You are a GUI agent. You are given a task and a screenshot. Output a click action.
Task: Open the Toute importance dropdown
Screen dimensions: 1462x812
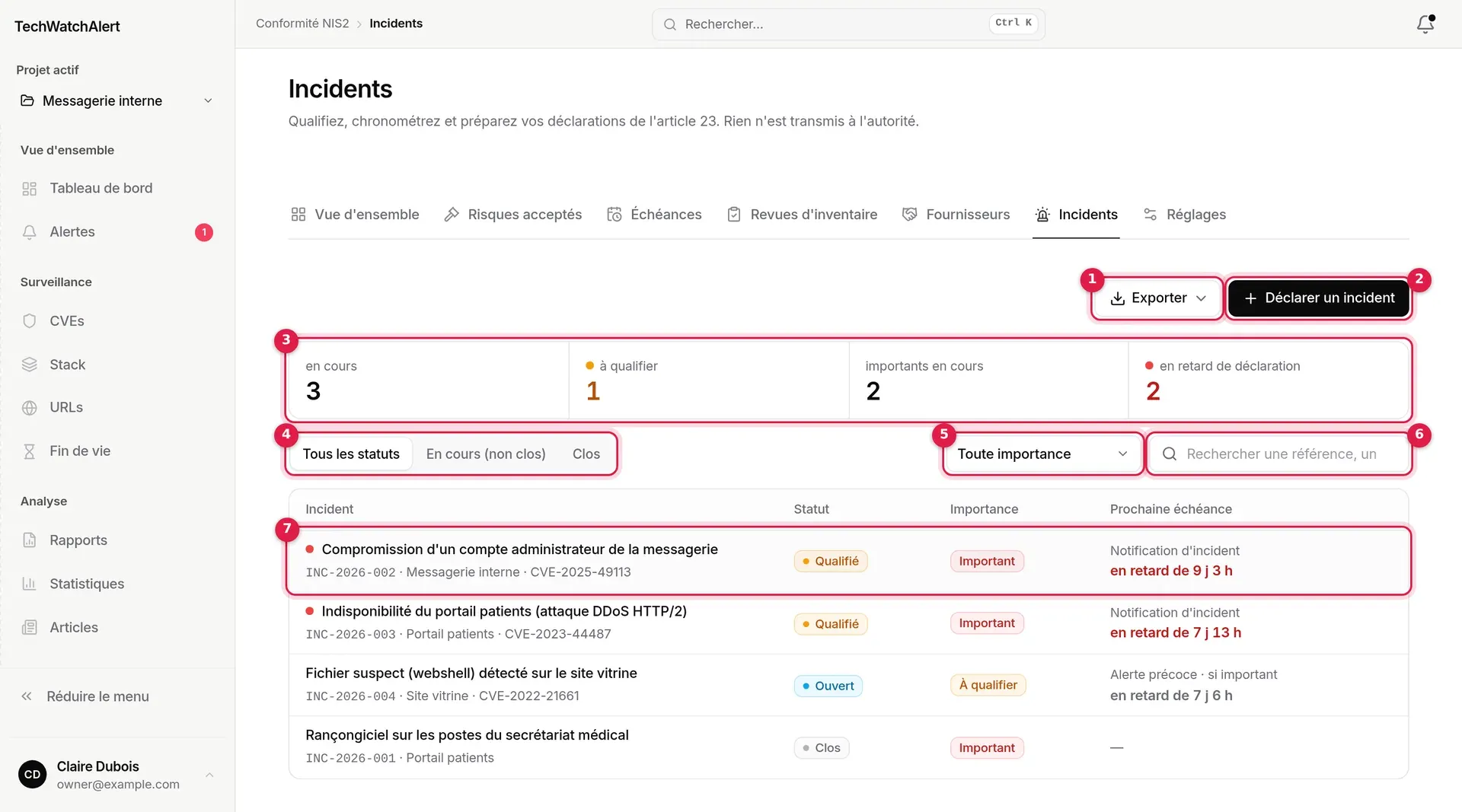[x=1042, y=454]
